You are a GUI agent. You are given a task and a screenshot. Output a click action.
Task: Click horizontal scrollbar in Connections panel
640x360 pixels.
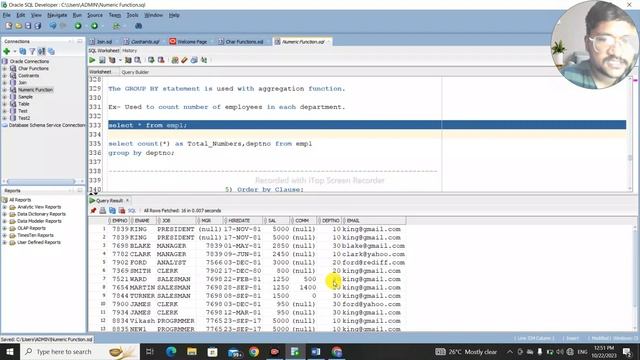[41, 181]
